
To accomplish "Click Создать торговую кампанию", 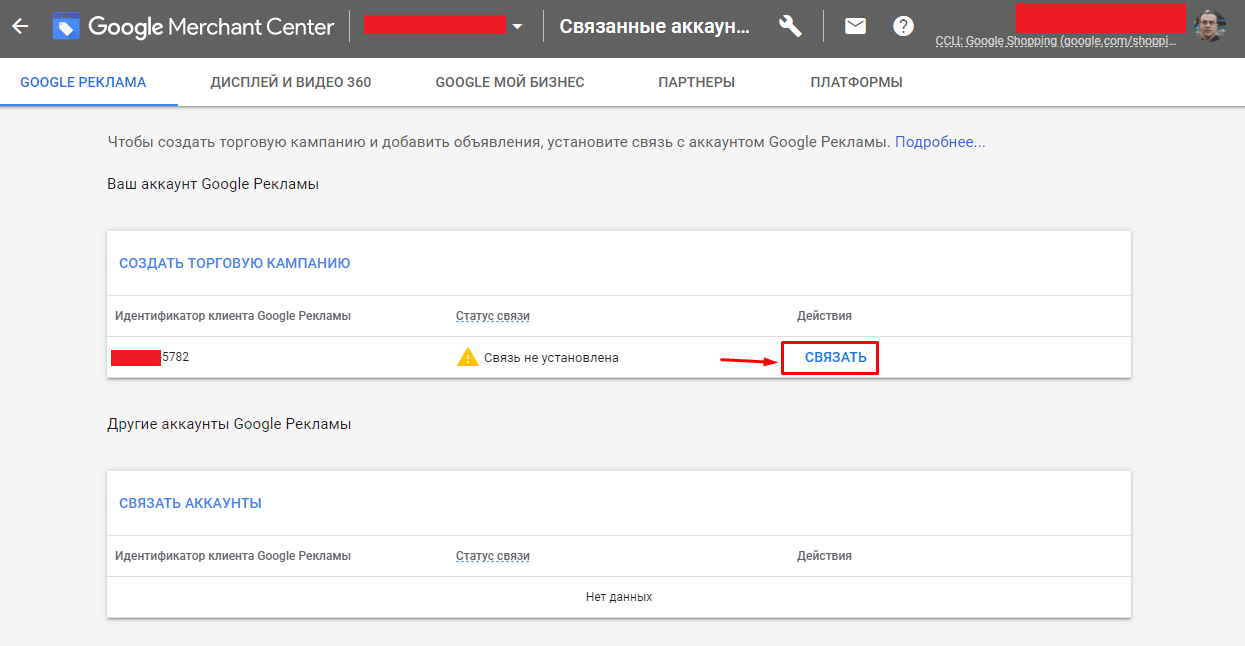I will coord(234,263).
